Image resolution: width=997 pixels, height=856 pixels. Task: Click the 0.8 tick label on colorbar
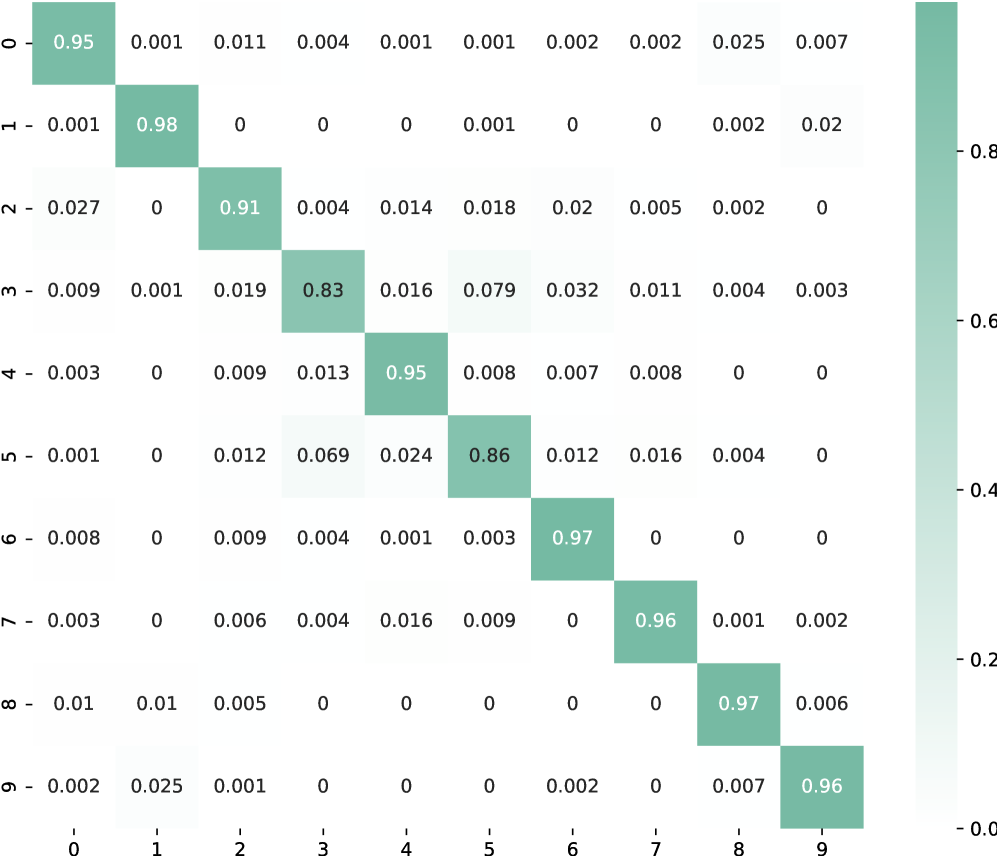[982, 151]
